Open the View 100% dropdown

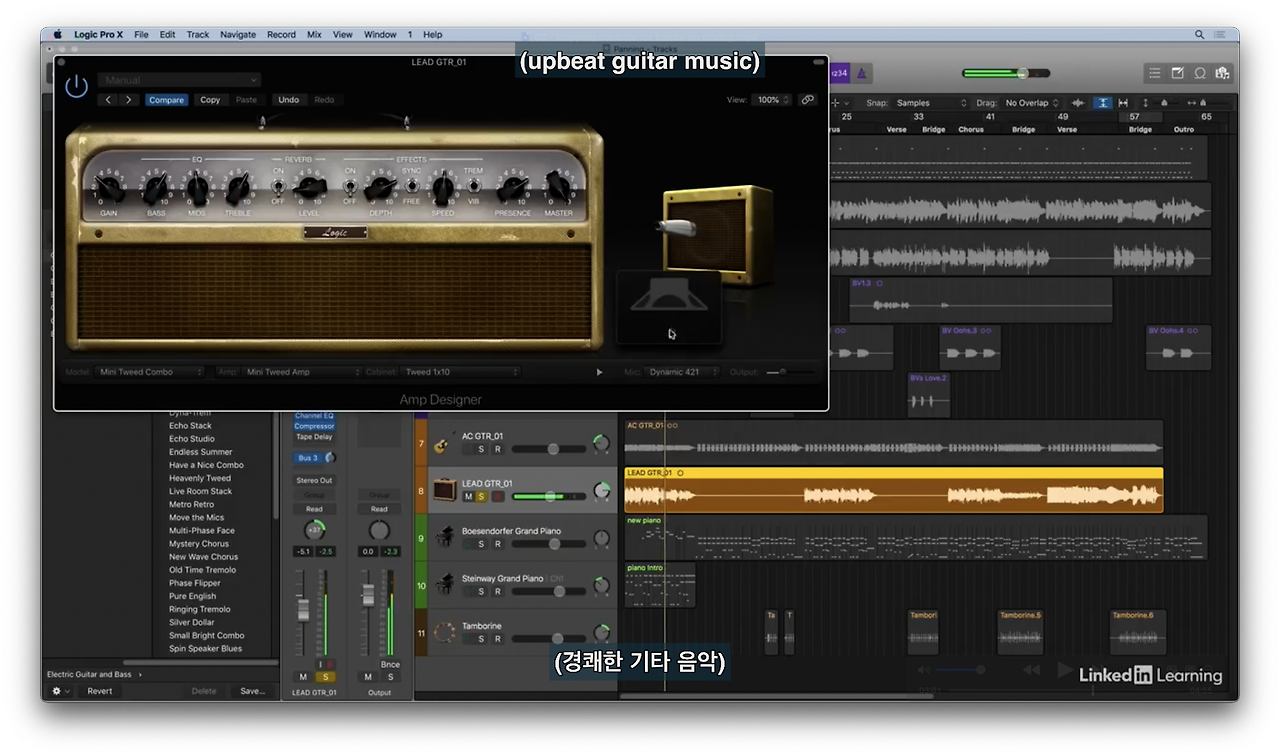pyautogui.click(x=773, y=100)
